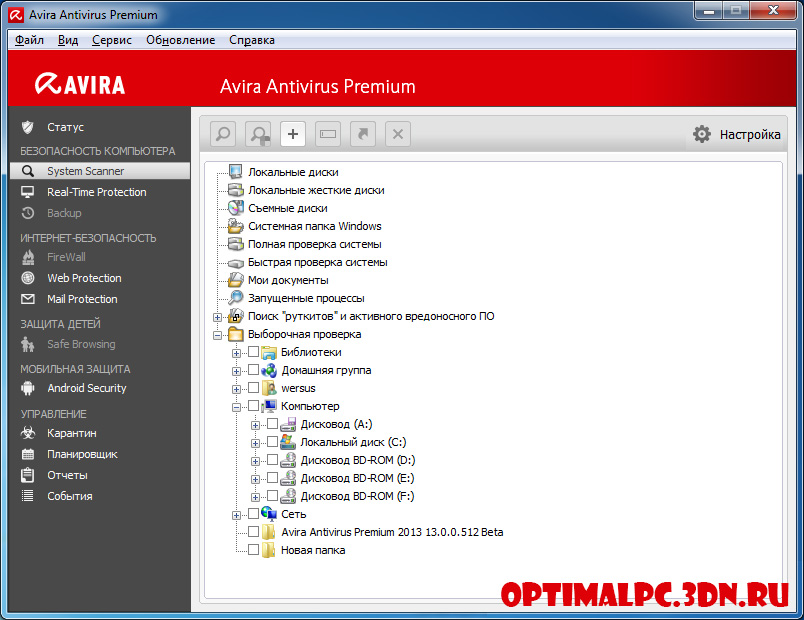Image resolution: width=804 pixels, height=620 pixels.
Task: Open the Вид menu
Action: point(68,40)
